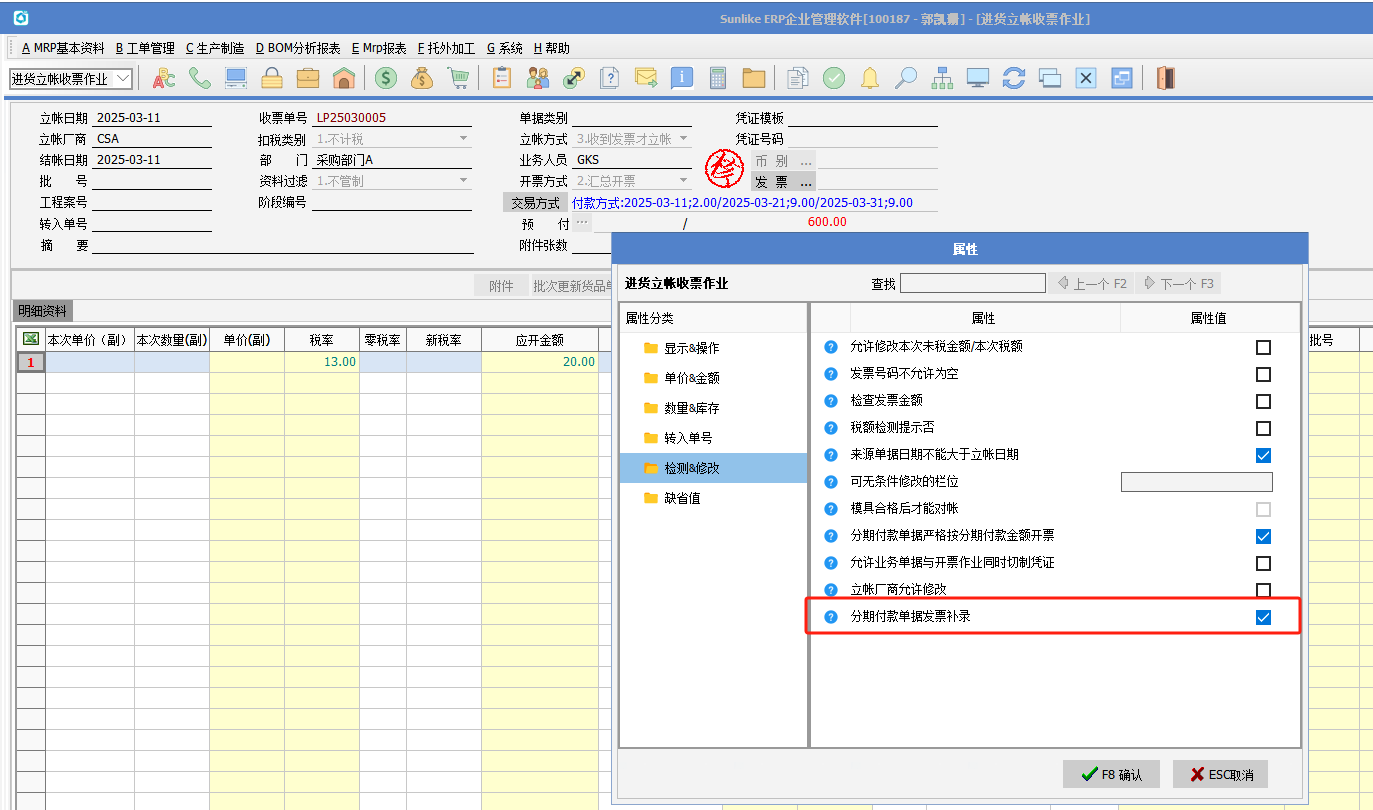Toggle 立帐厂商允许修改 checkbox
The width and height of the screenshot is (1373, 810).
[1263, 590]
